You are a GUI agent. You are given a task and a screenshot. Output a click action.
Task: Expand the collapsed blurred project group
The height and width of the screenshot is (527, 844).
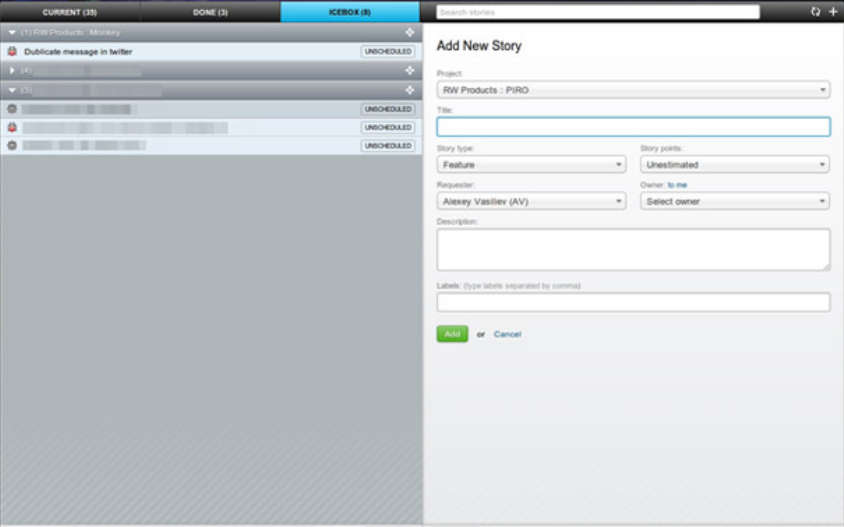click(x=12, y=71)
